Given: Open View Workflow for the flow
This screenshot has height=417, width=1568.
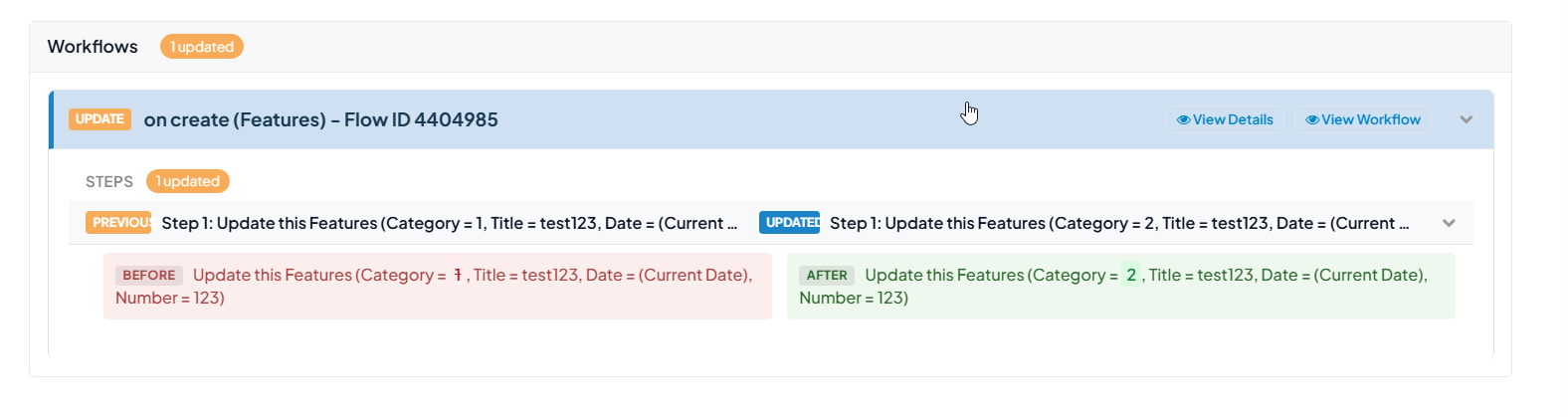Looking at the screenshot, I should click(x=1363, y=119).
